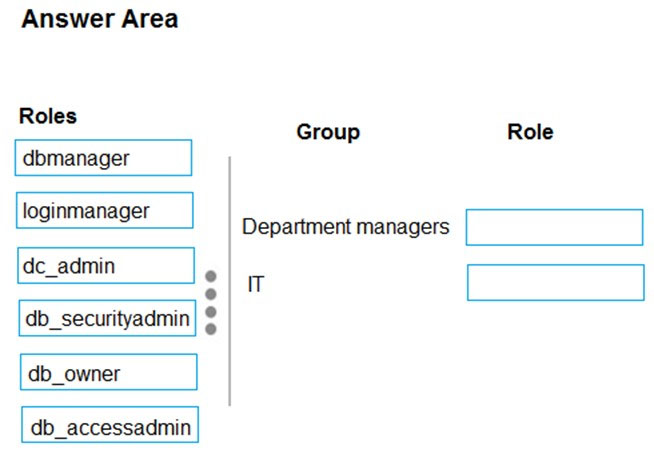This screenshot has height=460, width=654.
Task: Click the vertical divider line
Action: coord(230,281)
